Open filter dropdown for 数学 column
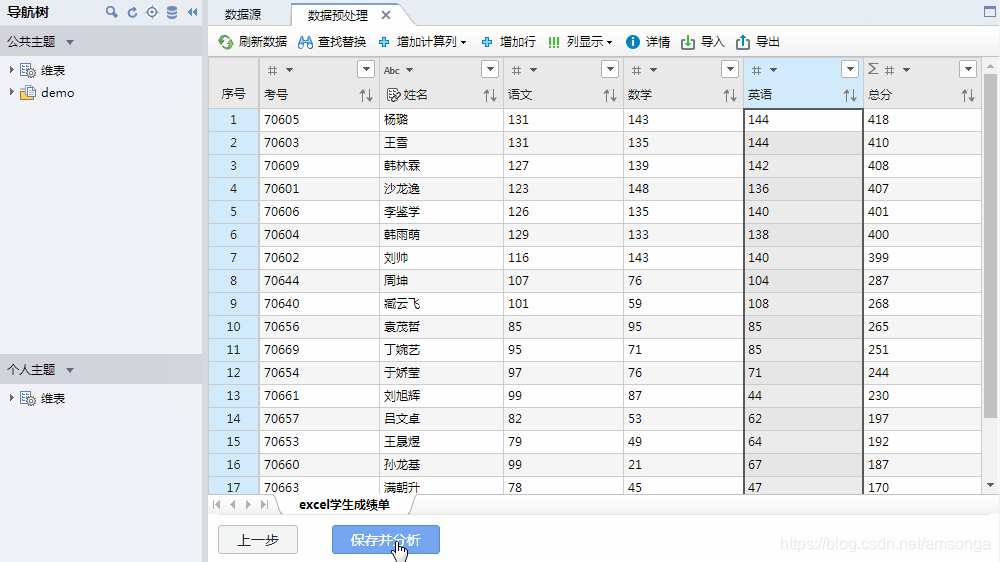The height and width of the screenshot is (562, 1000). click(x=730, y=69)
